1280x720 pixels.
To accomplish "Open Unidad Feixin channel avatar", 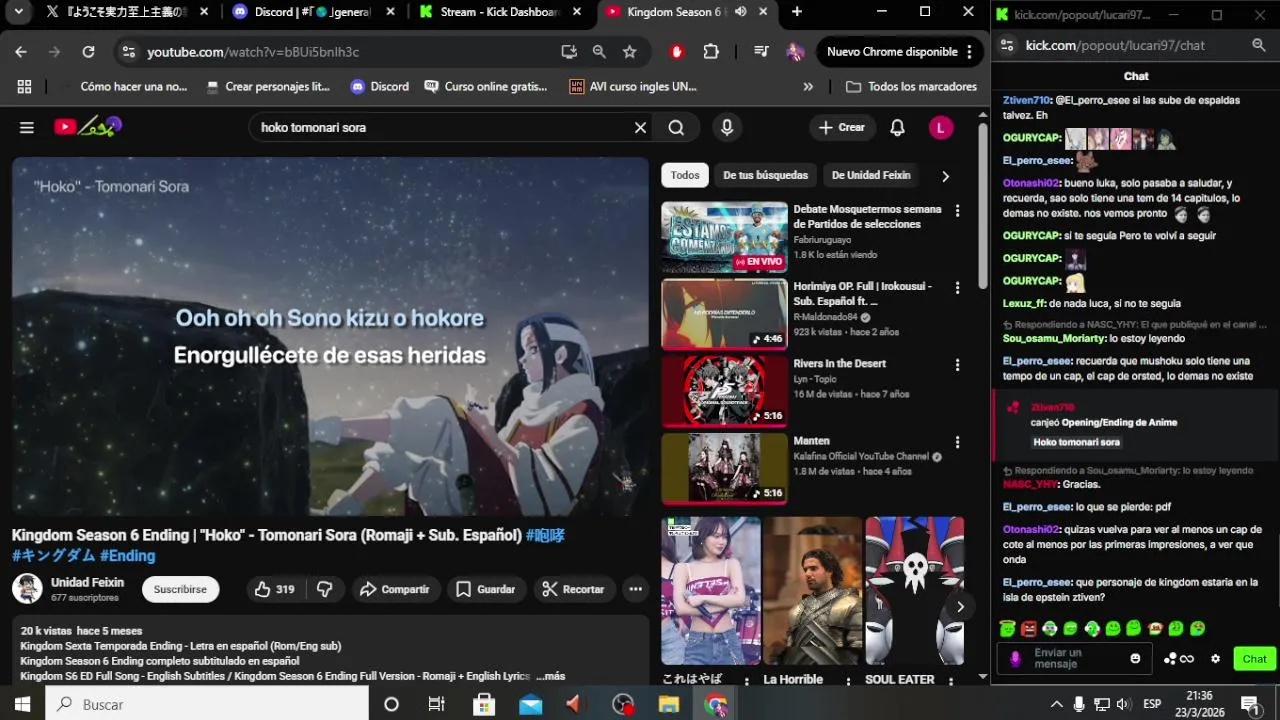I will (27, 589).
